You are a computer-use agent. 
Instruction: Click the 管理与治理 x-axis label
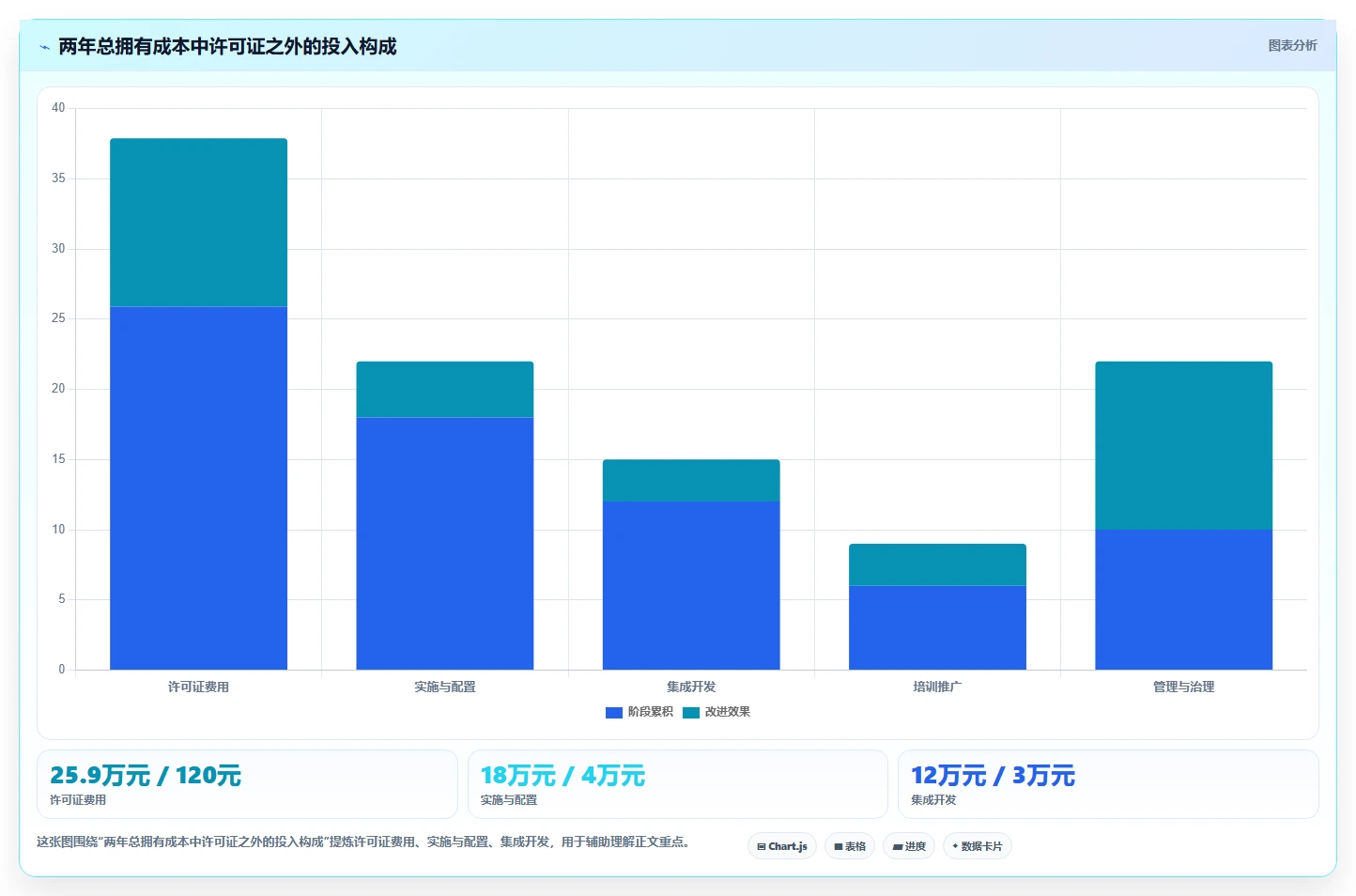pyautogui.click(x=1183, y=687)
